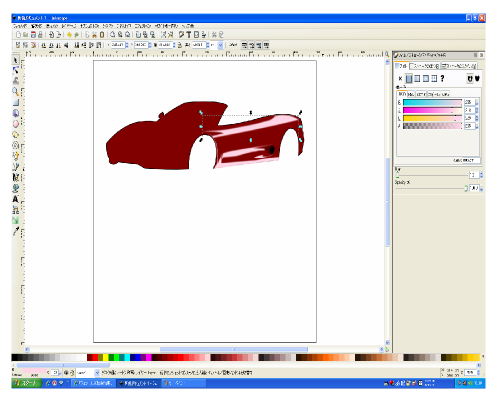Select the Paint Bucket tool

pyautogui.click(x=15, y=188)
